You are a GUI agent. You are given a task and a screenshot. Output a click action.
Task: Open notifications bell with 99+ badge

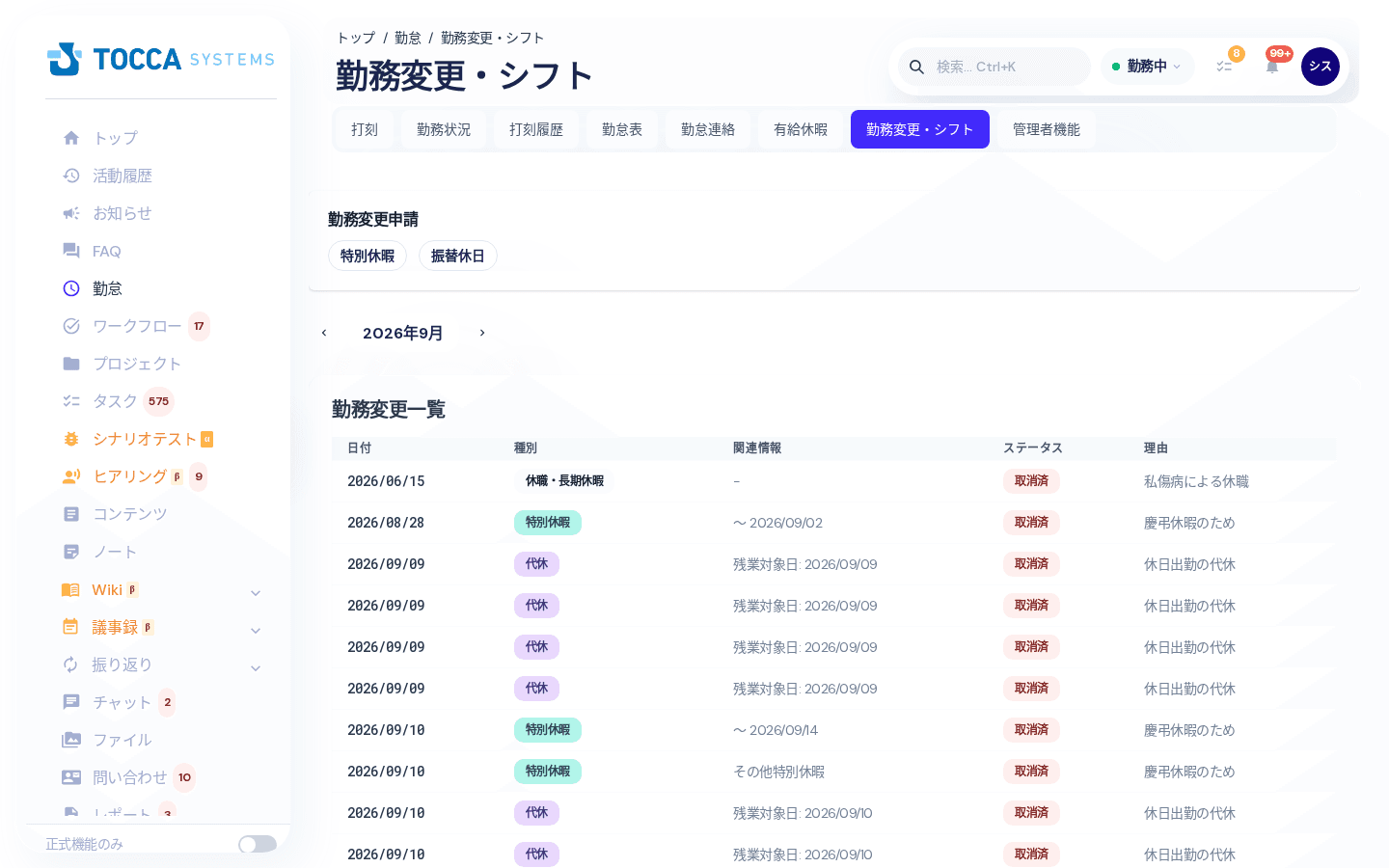(x=1273, y=66)
